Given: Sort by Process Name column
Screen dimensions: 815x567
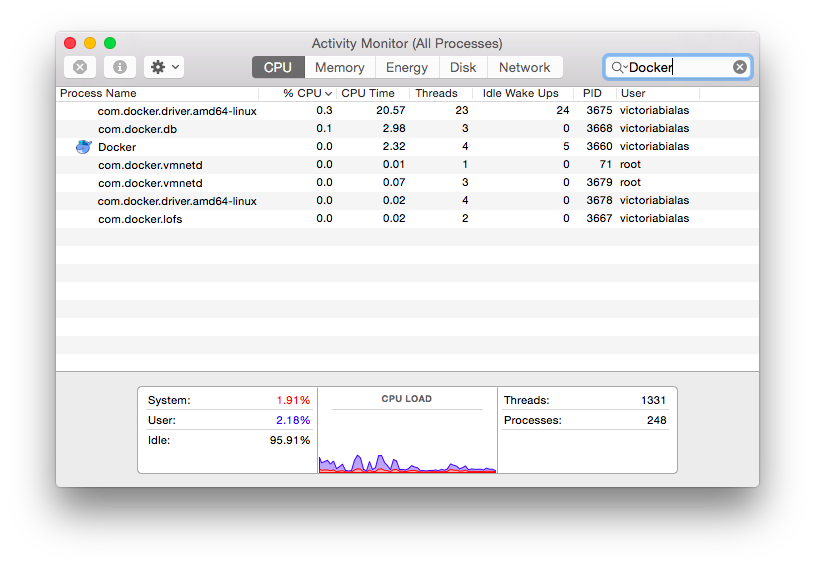Looking at the screenshot, I should point(98,93).
